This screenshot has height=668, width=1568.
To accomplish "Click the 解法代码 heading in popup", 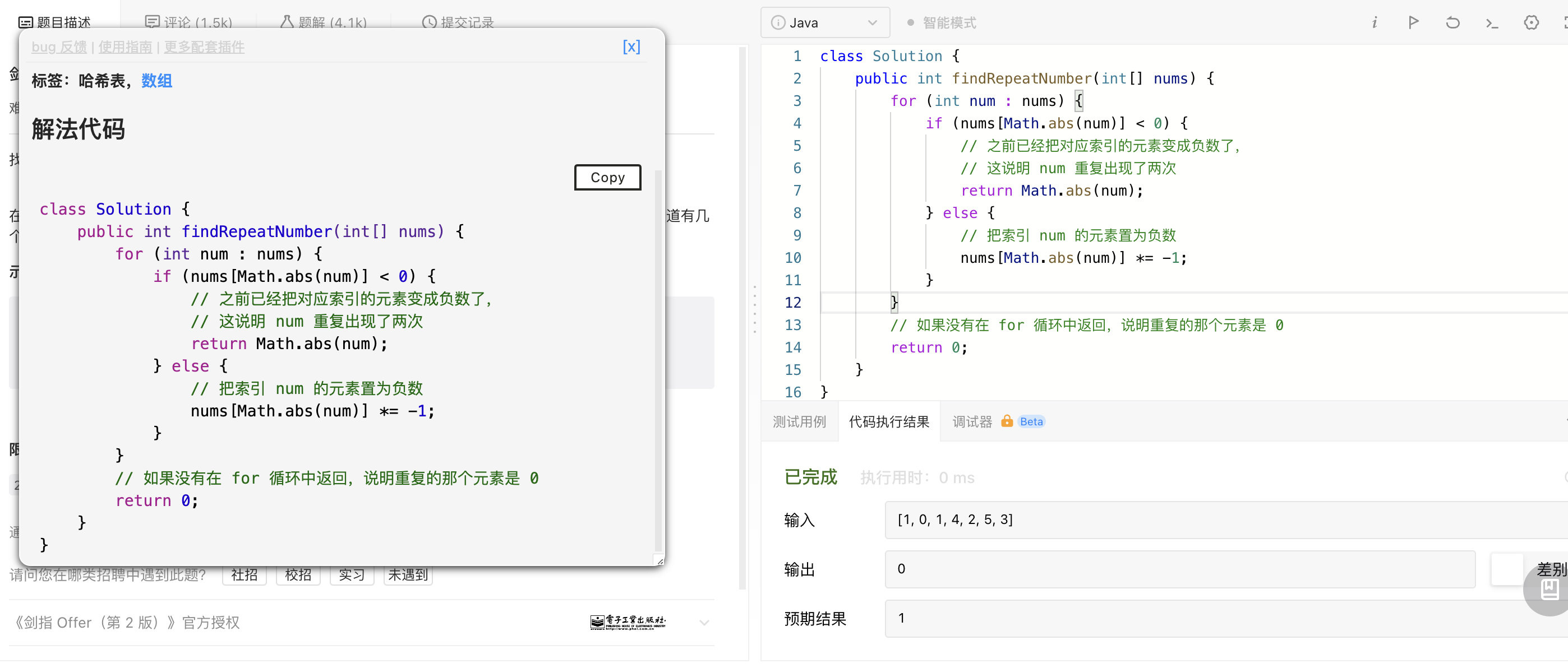I will 78,129.
